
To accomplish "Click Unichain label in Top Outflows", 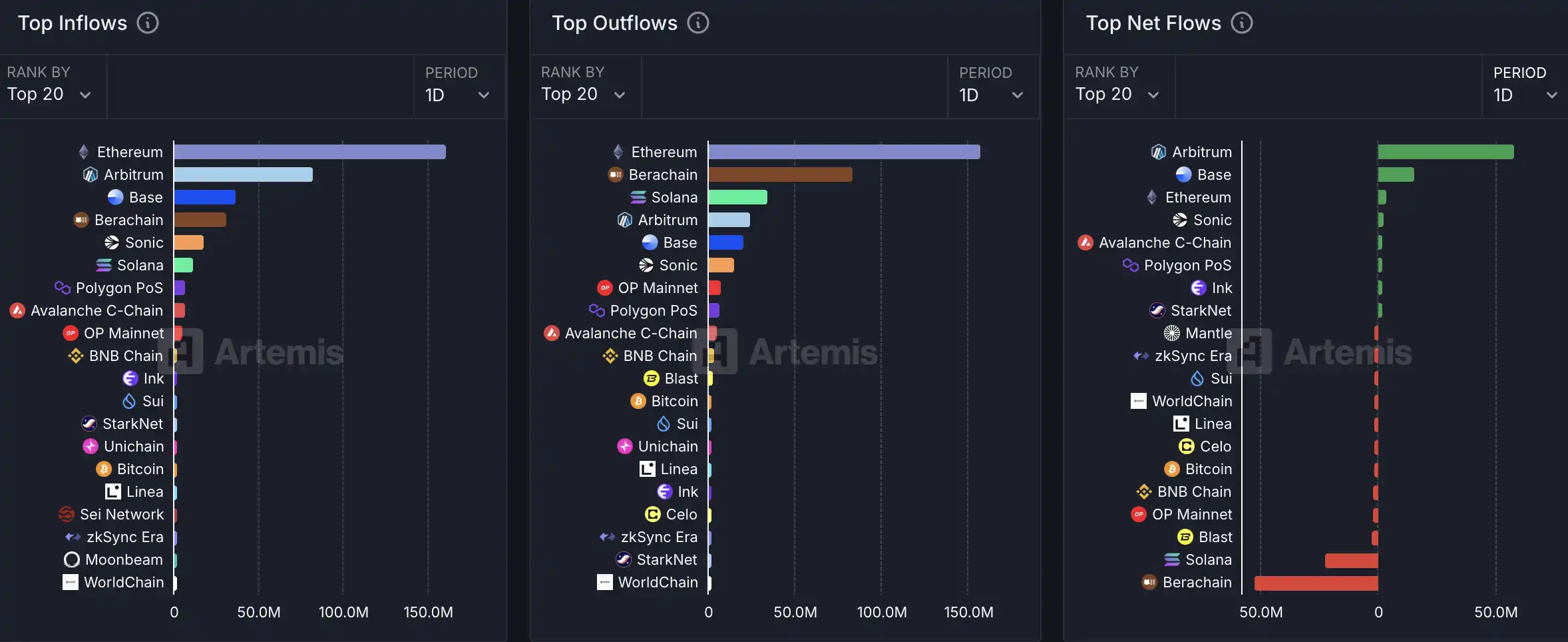I will click(x=668, y=446).
